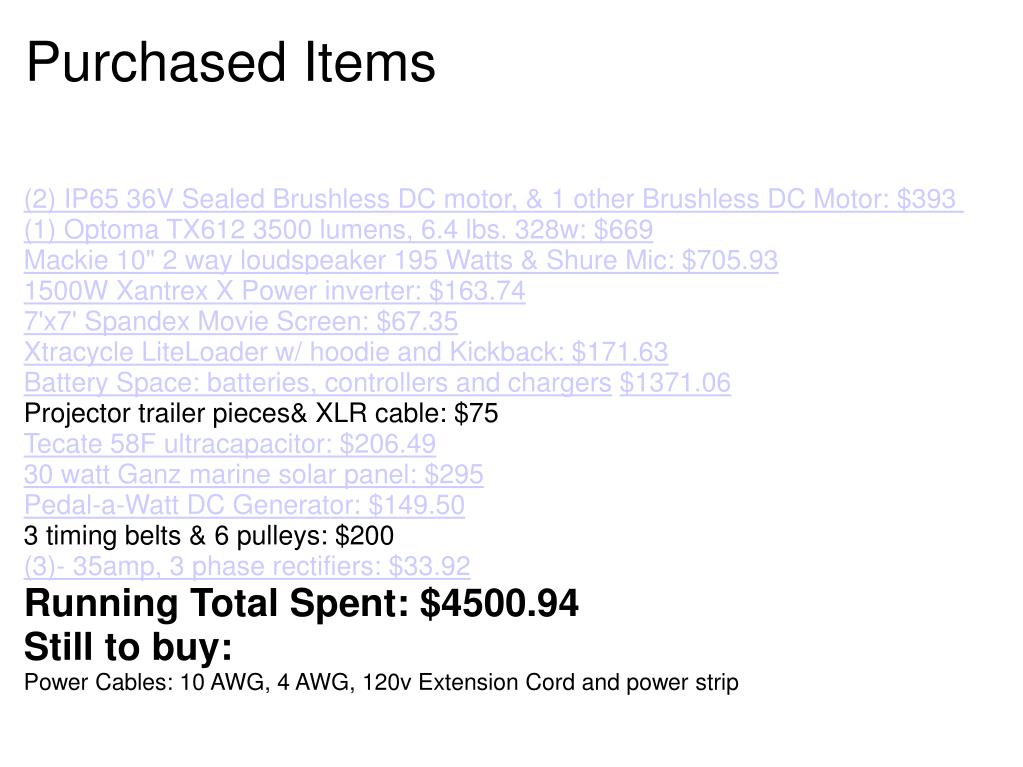Select the Running Total Spent $4500.94 text
The width and height of the screenshot is (1023, 767).
301,603
